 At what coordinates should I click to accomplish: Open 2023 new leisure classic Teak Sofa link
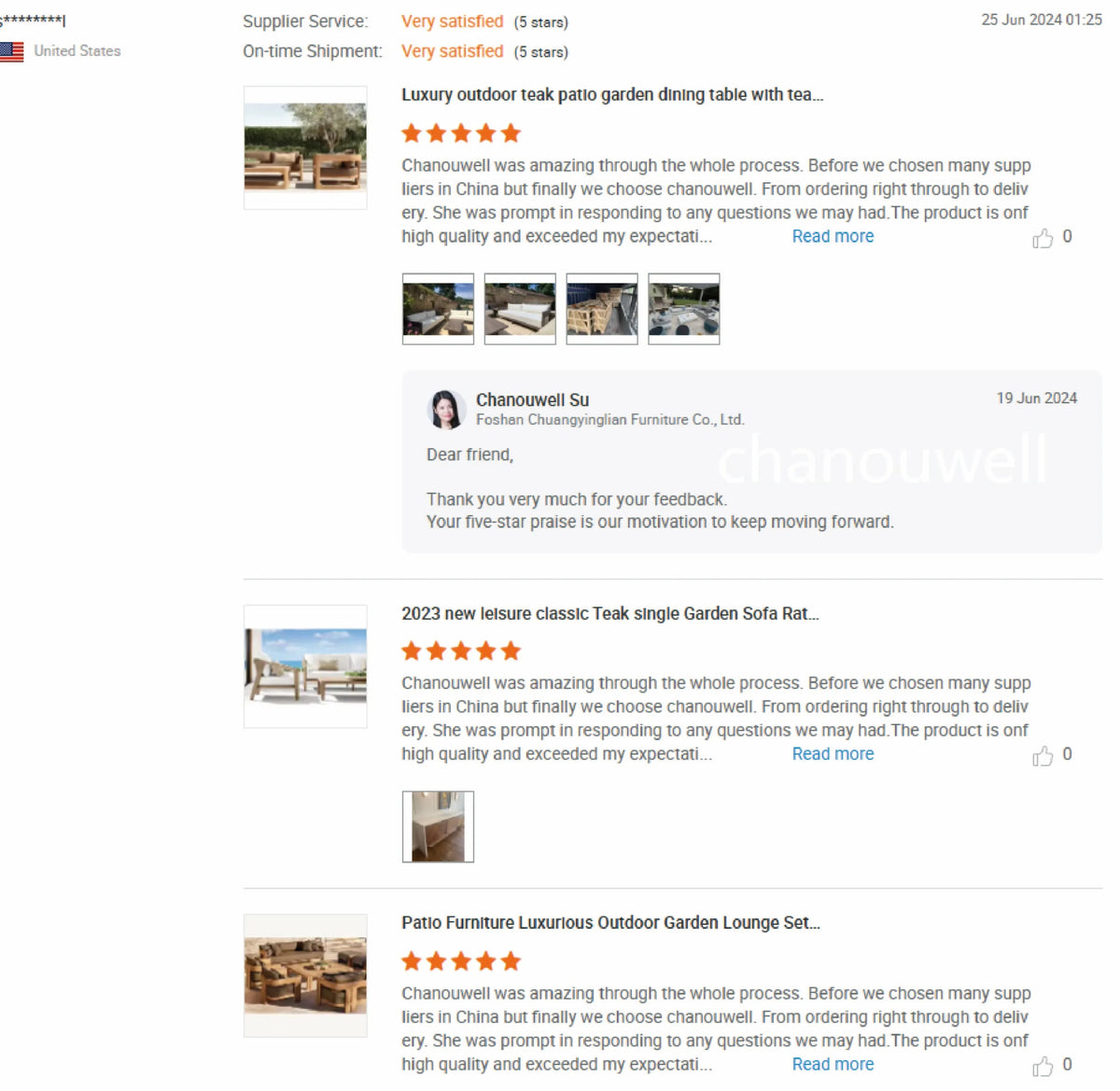610,613
